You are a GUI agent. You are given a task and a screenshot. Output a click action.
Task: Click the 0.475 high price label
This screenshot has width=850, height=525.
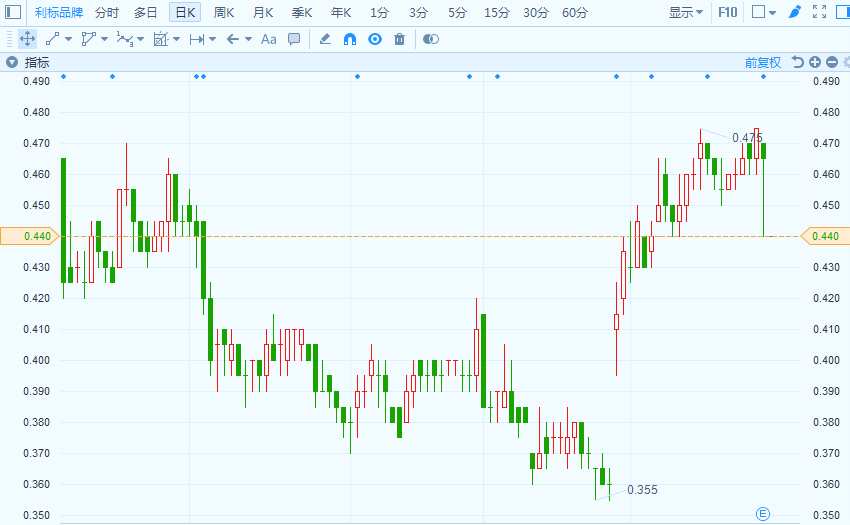pyautogui.click(x=747, y=138)
